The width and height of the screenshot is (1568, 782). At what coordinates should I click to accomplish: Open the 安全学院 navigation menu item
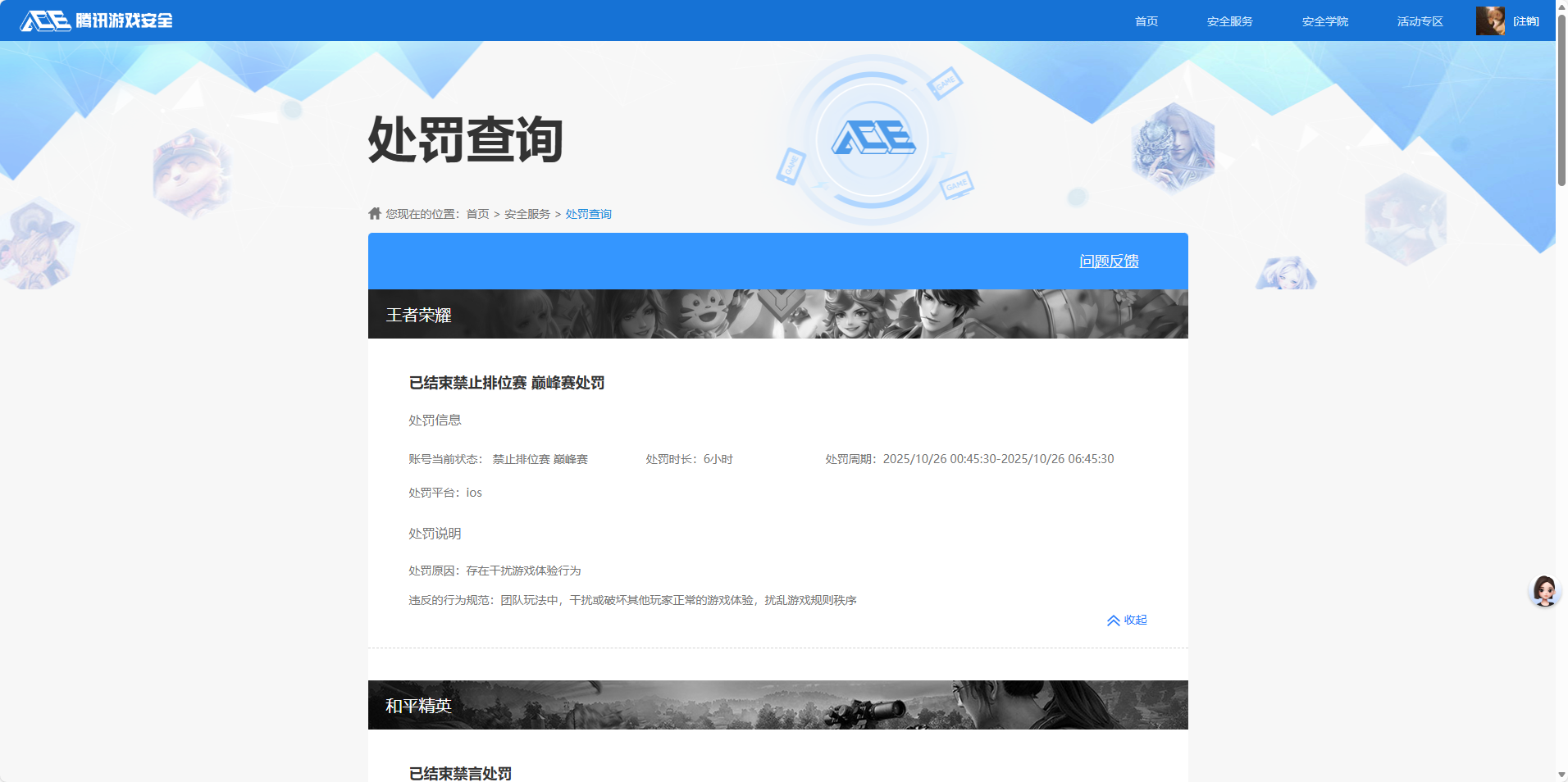(1324, 21)
